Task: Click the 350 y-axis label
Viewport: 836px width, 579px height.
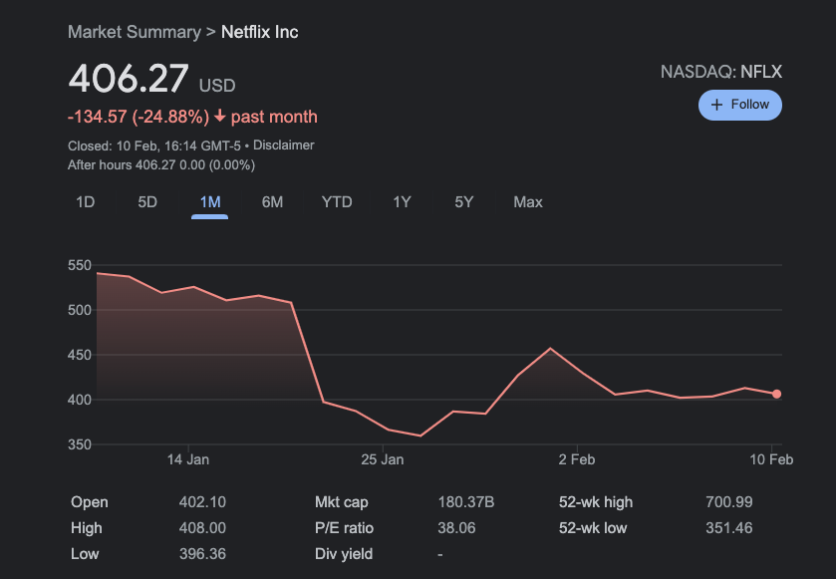Action: (x=79, y=445)
